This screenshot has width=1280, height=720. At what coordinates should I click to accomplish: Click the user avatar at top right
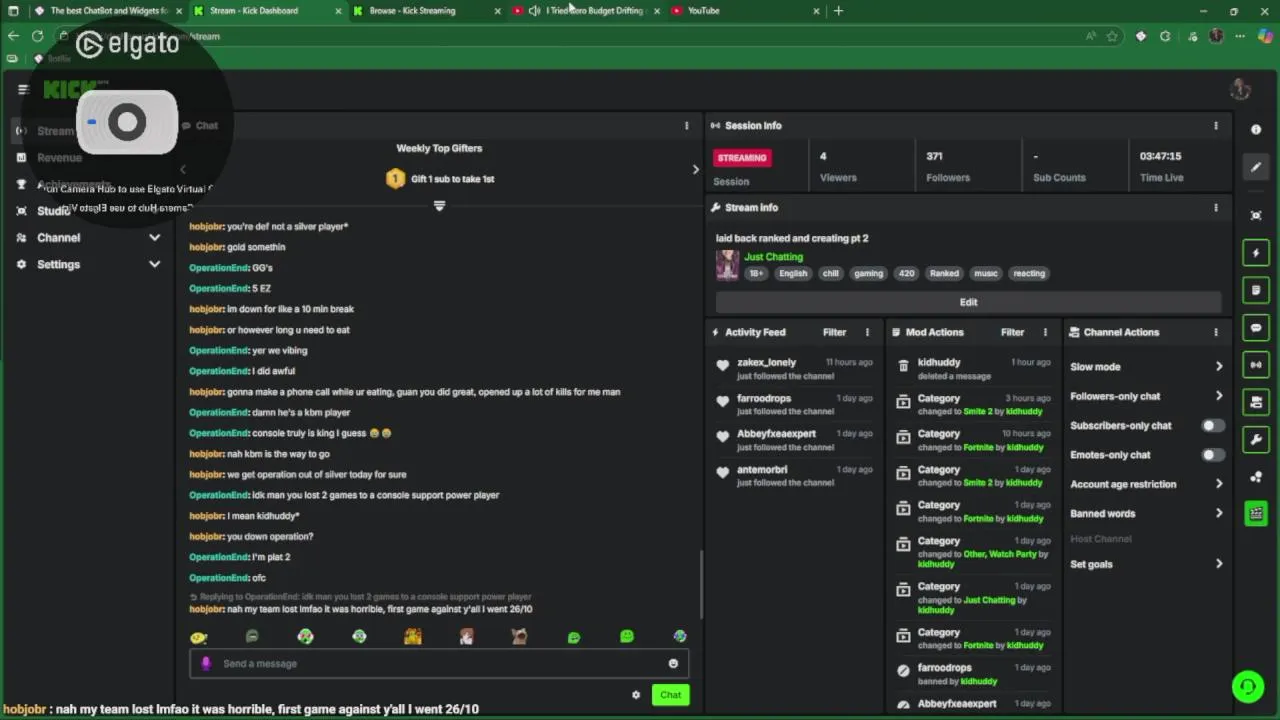tap(1240, 89)
